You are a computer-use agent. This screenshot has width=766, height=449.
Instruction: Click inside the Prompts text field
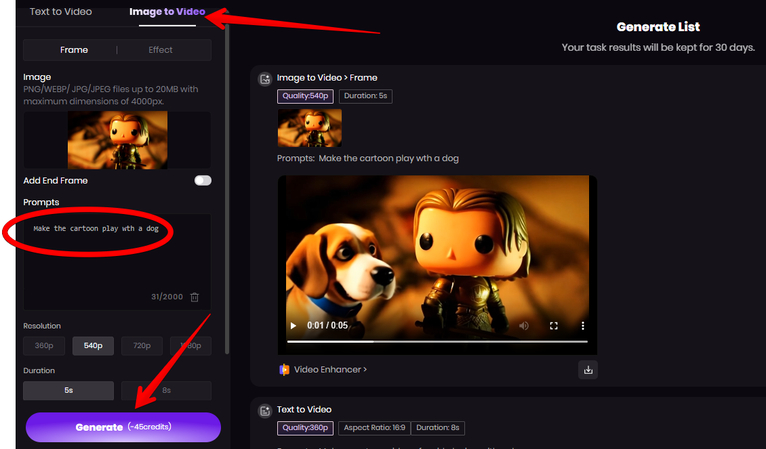pyautogui.click(x=115, y=260)
